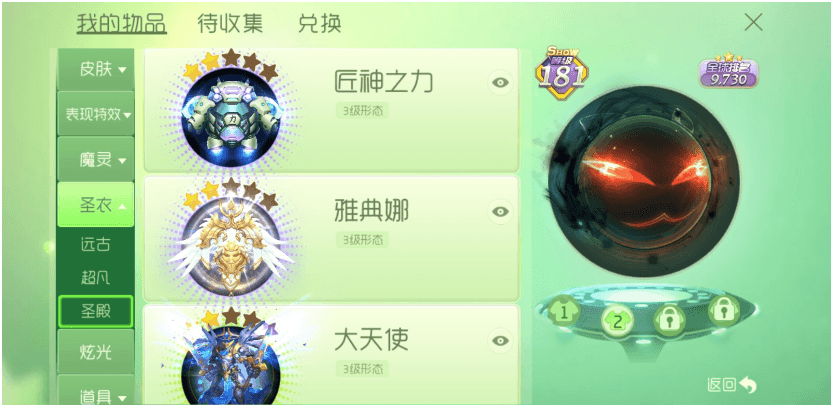Screen dimensions: 833x407
Task: Switch to the 待收集 tab
Action: tap(230, 24)
